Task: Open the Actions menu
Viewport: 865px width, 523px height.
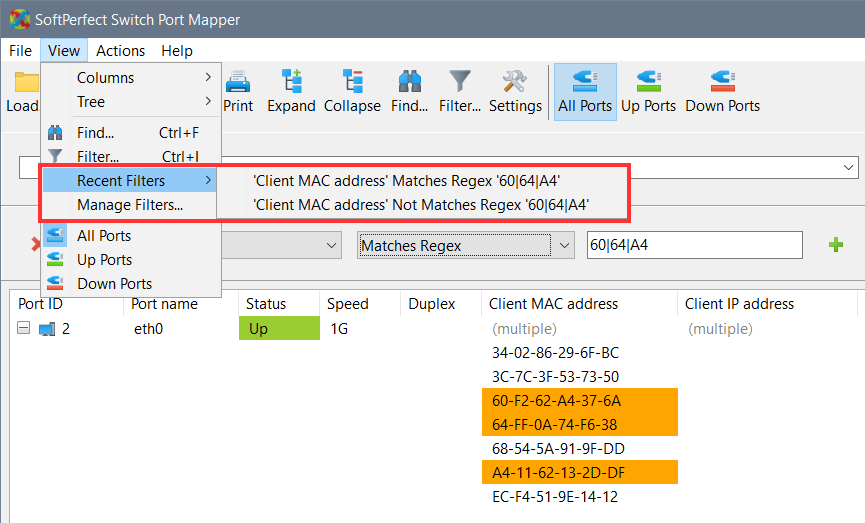Action: coord(120,51)
